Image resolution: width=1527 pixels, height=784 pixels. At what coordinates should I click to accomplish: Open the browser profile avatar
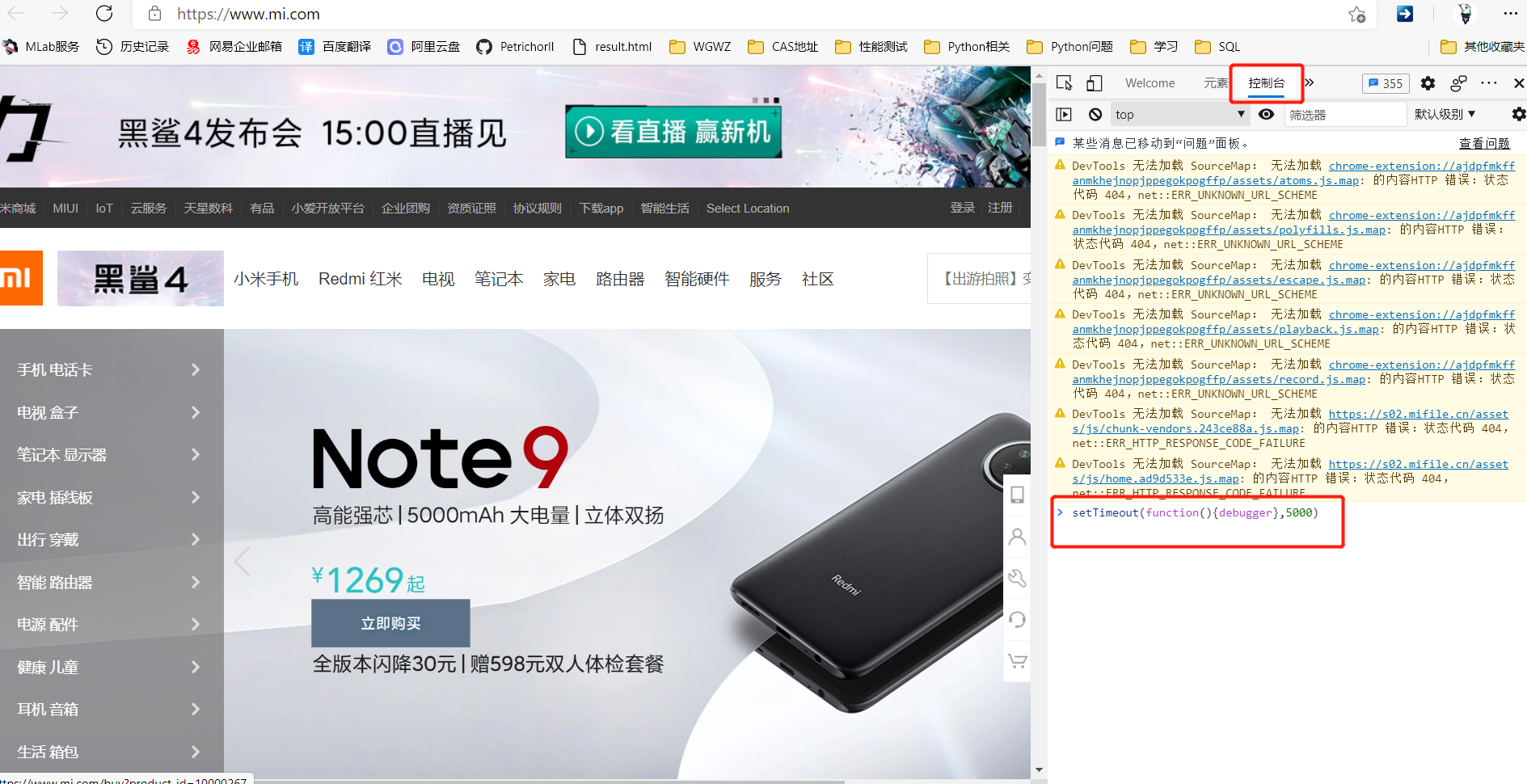click(1465, 14)
